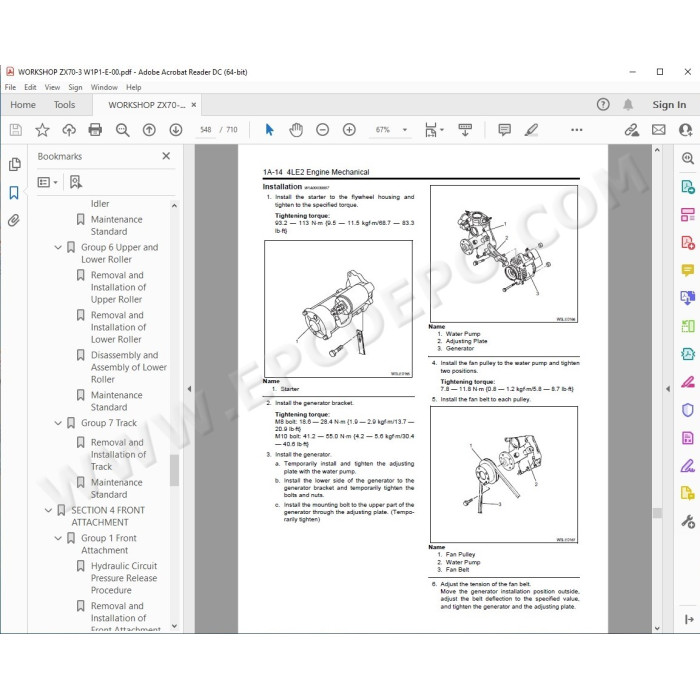Switch to the Home tab
700x700 pixels.
[23, 105]
